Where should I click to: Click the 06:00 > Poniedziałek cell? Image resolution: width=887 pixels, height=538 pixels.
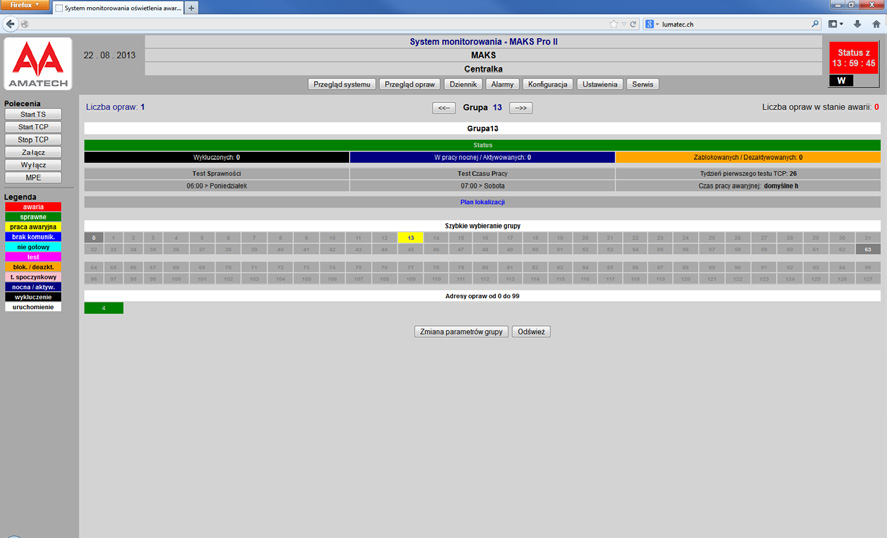(x=217, y=186)
